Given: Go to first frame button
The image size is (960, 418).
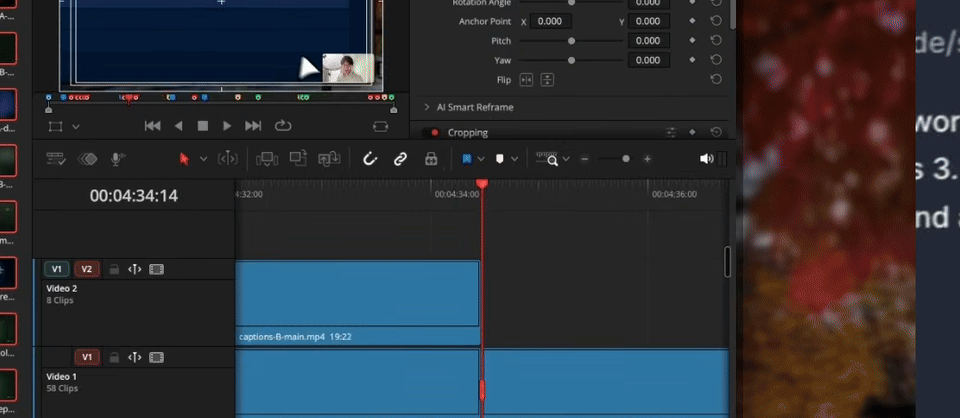Looking at the screenshot, I should pyautogui.click(x=152, y=126).
